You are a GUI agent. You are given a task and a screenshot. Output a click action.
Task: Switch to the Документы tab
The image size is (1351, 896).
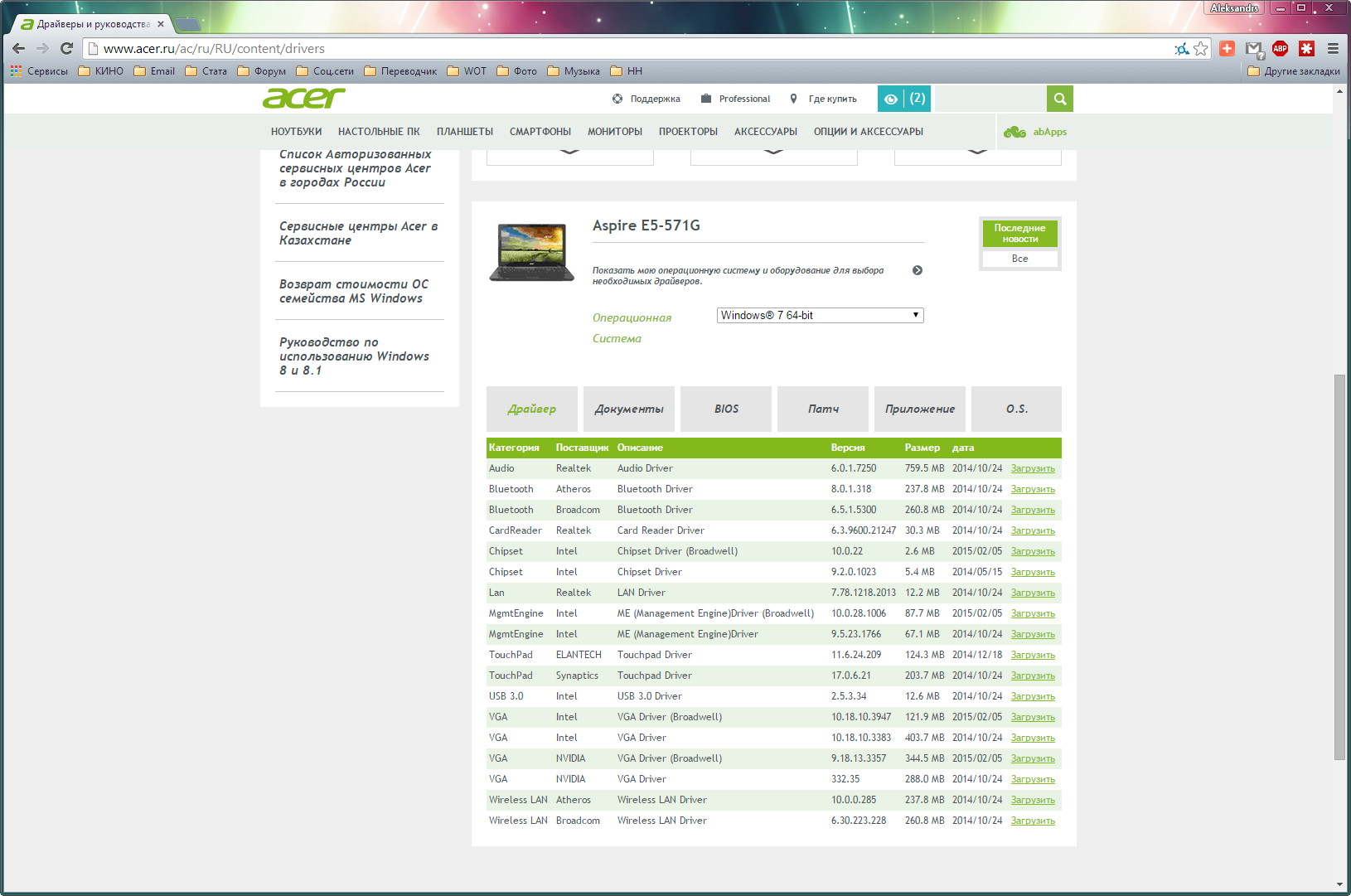click(x=629, y=409)
